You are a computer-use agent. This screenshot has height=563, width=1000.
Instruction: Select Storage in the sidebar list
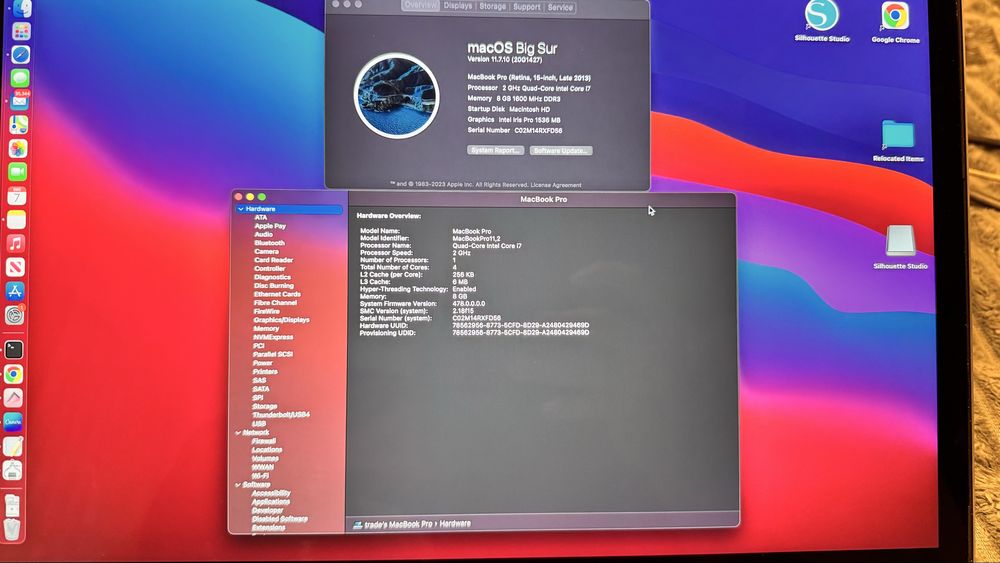pos(264,406)
